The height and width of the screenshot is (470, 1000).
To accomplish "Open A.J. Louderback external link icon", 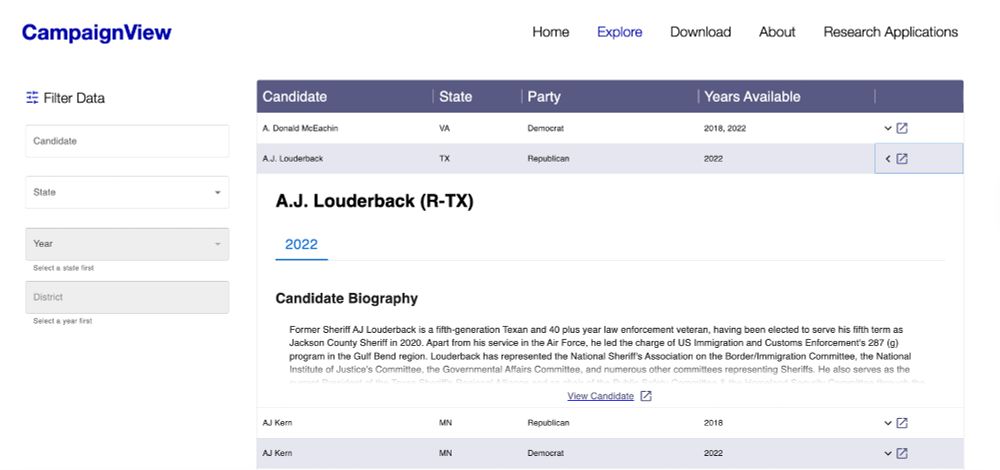I will click(902, 159).
